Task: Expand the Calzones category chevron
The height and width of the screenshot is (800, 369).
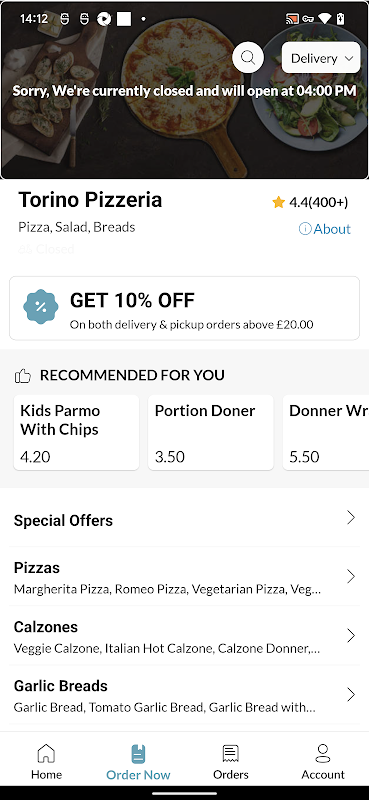Action: point(351,635)
